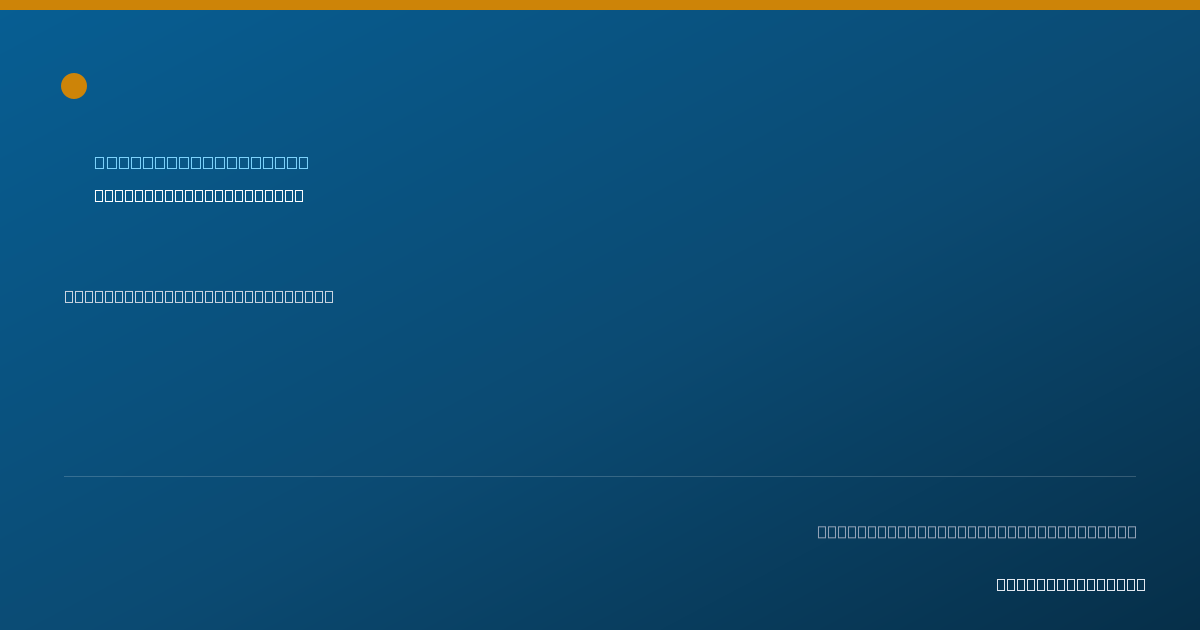Click the last character of the gray caption

click(1131, 531)
